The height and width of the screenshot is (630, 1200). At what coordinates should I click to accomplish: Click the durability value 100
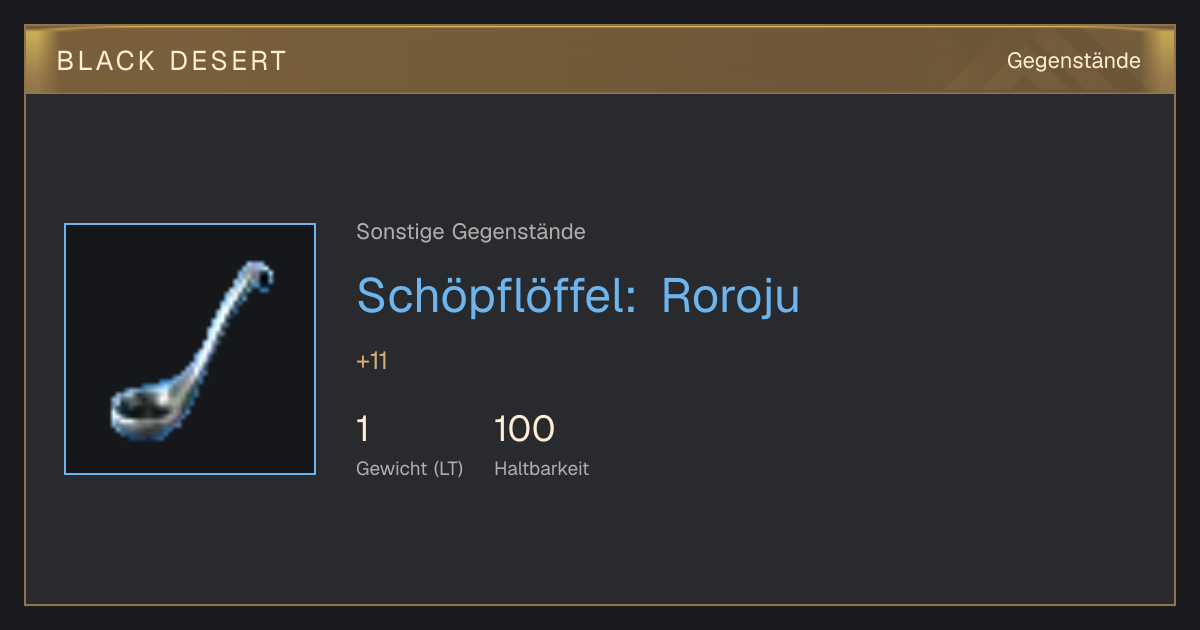524,429
